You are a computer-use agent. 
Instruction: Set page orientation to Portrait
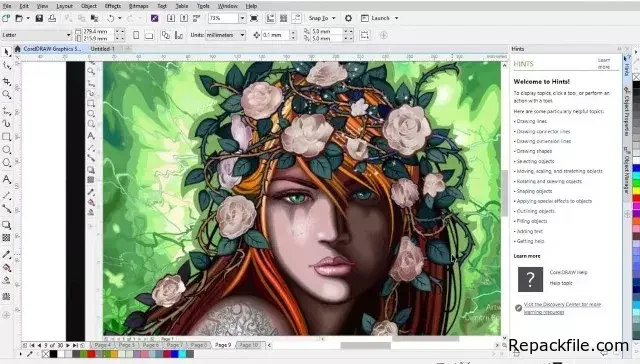tap(136, 35)
